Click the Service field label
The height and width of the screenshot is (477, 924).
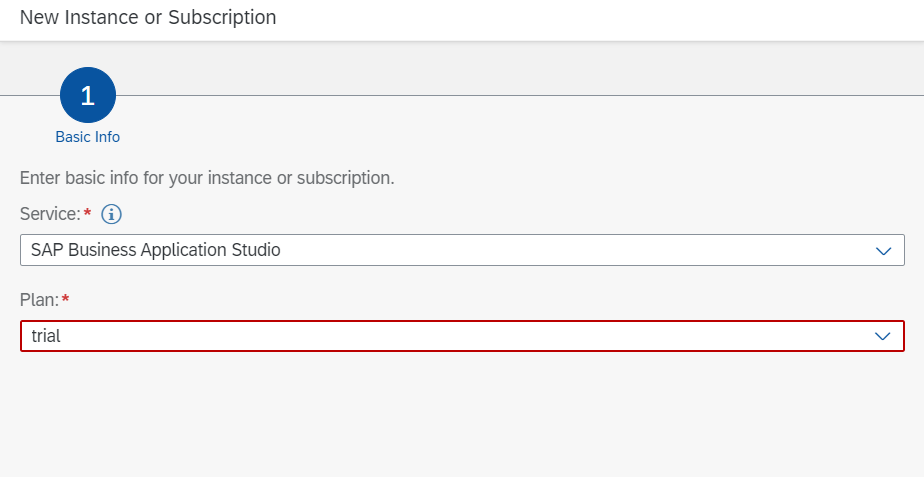49,214
